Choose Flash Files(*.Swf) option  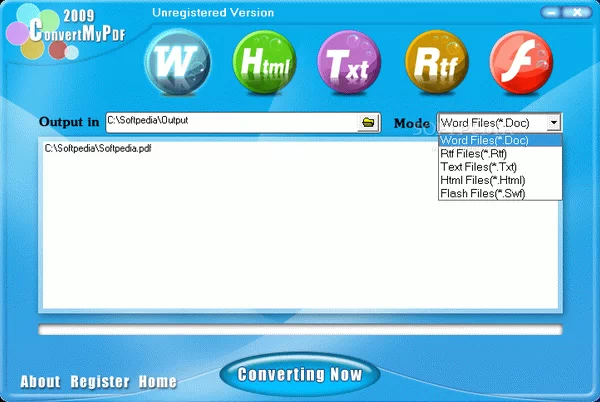[x=500, y=194]
